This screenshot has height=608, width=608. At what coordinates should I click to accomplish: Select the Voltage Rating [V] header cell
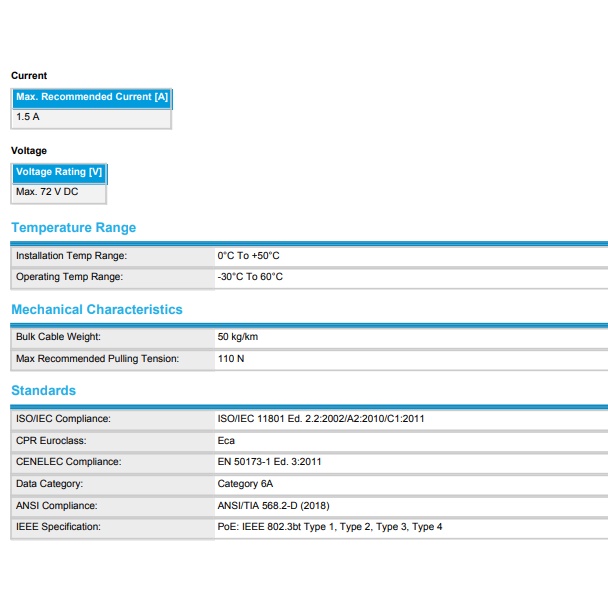(x=59, y=172)
